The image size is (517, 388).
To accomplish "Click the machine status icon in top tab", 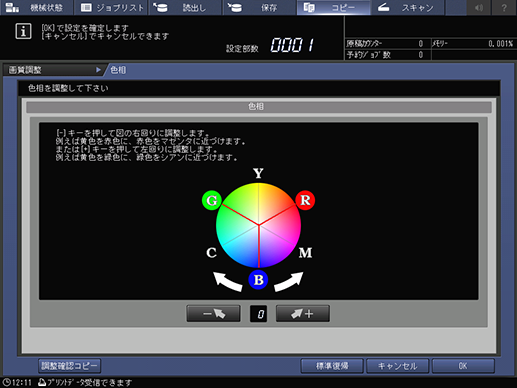I will pos(12,8).
